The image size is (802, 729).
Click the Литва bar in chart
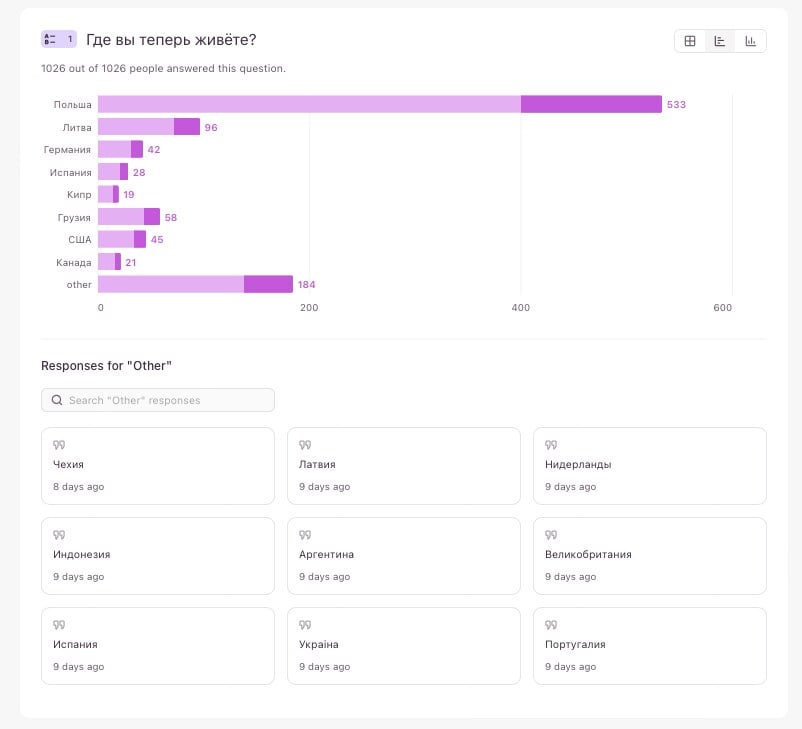(148, 127)
